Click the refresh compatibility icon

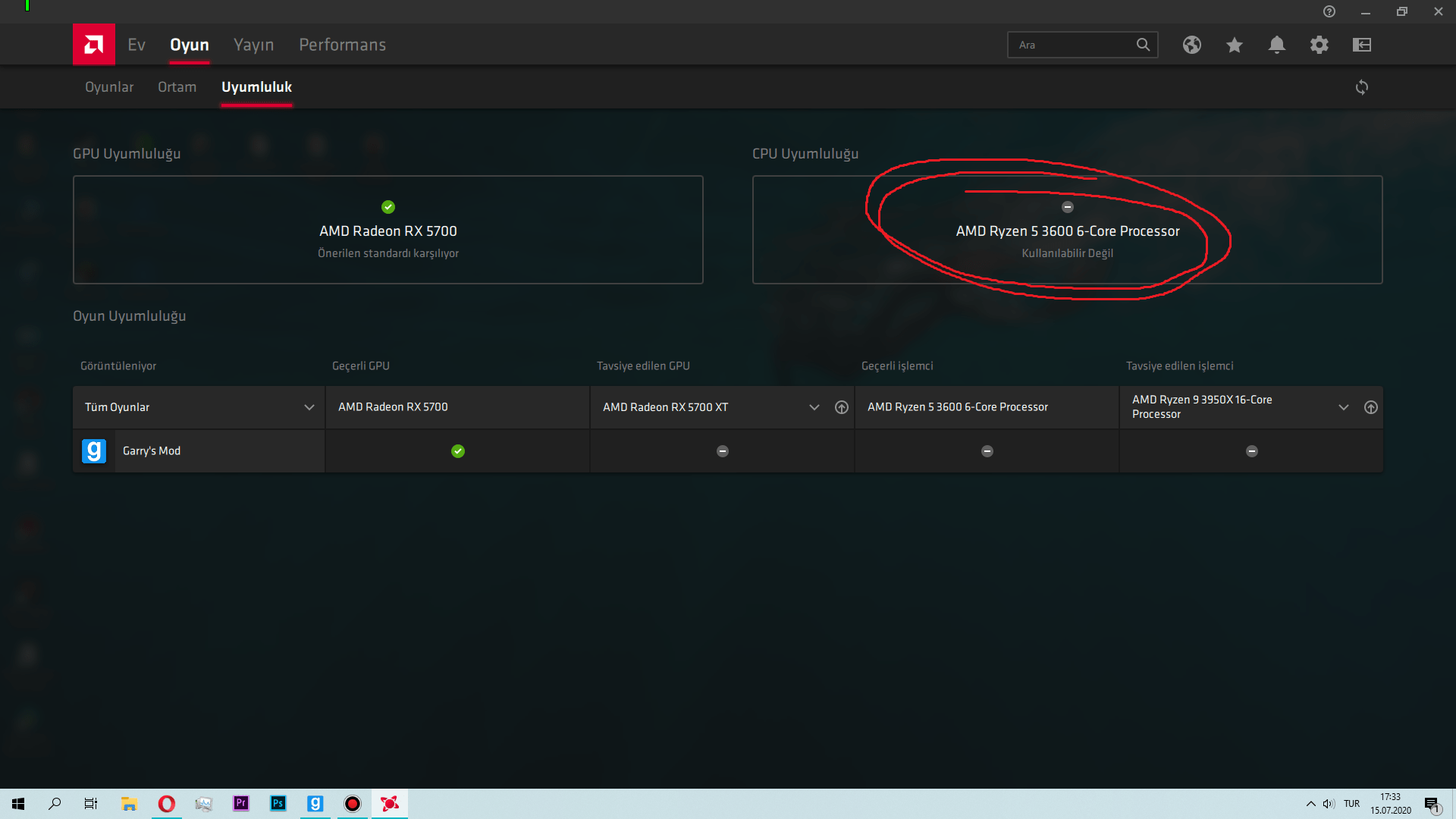pos(1361,87)
